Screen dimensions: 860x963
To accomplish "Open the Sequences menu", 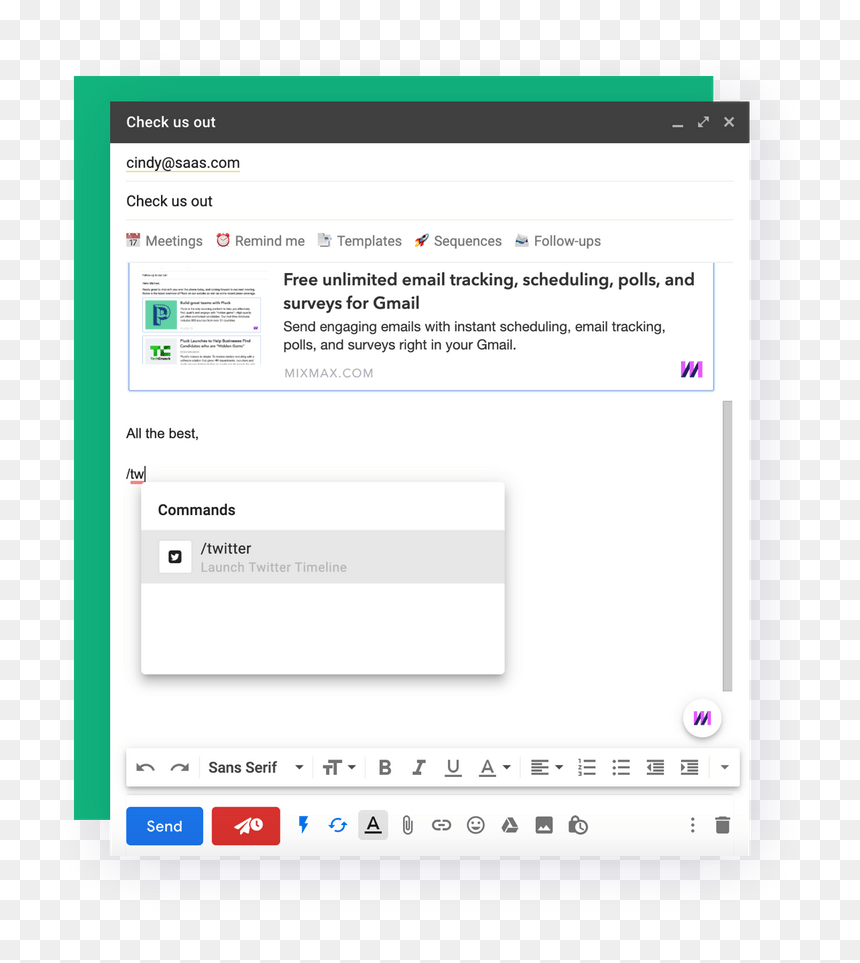I will point(458,241).
